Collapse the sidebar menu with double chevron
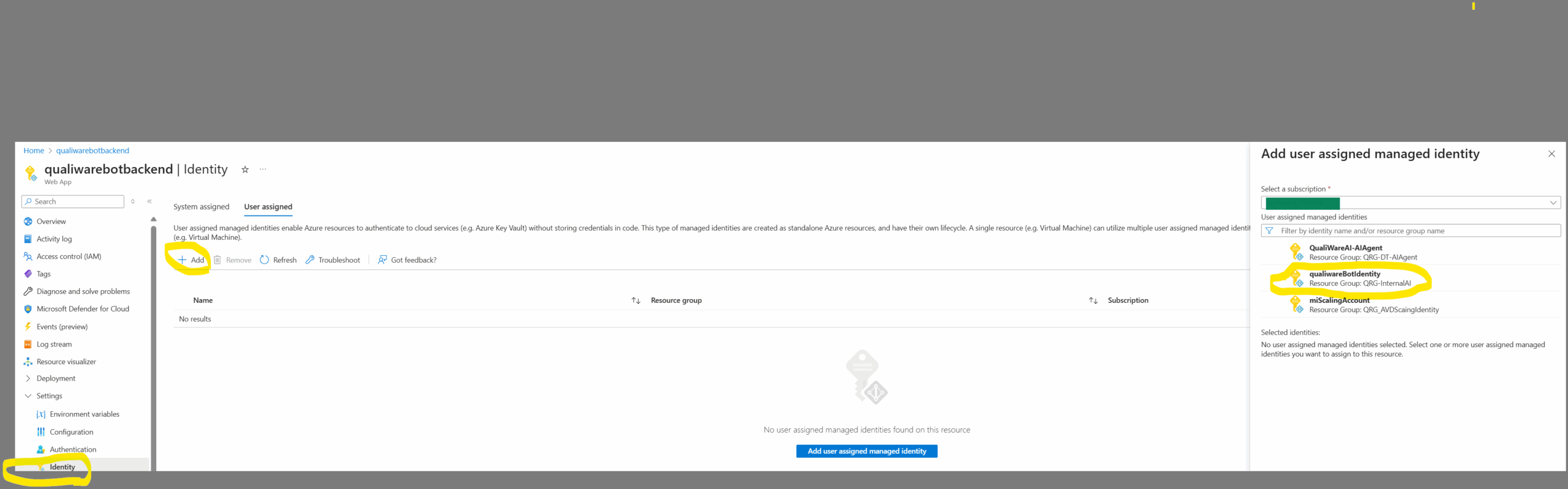The height and width of the screenshot is (489, 1568). pyautogui.click(x=149, y=201)
